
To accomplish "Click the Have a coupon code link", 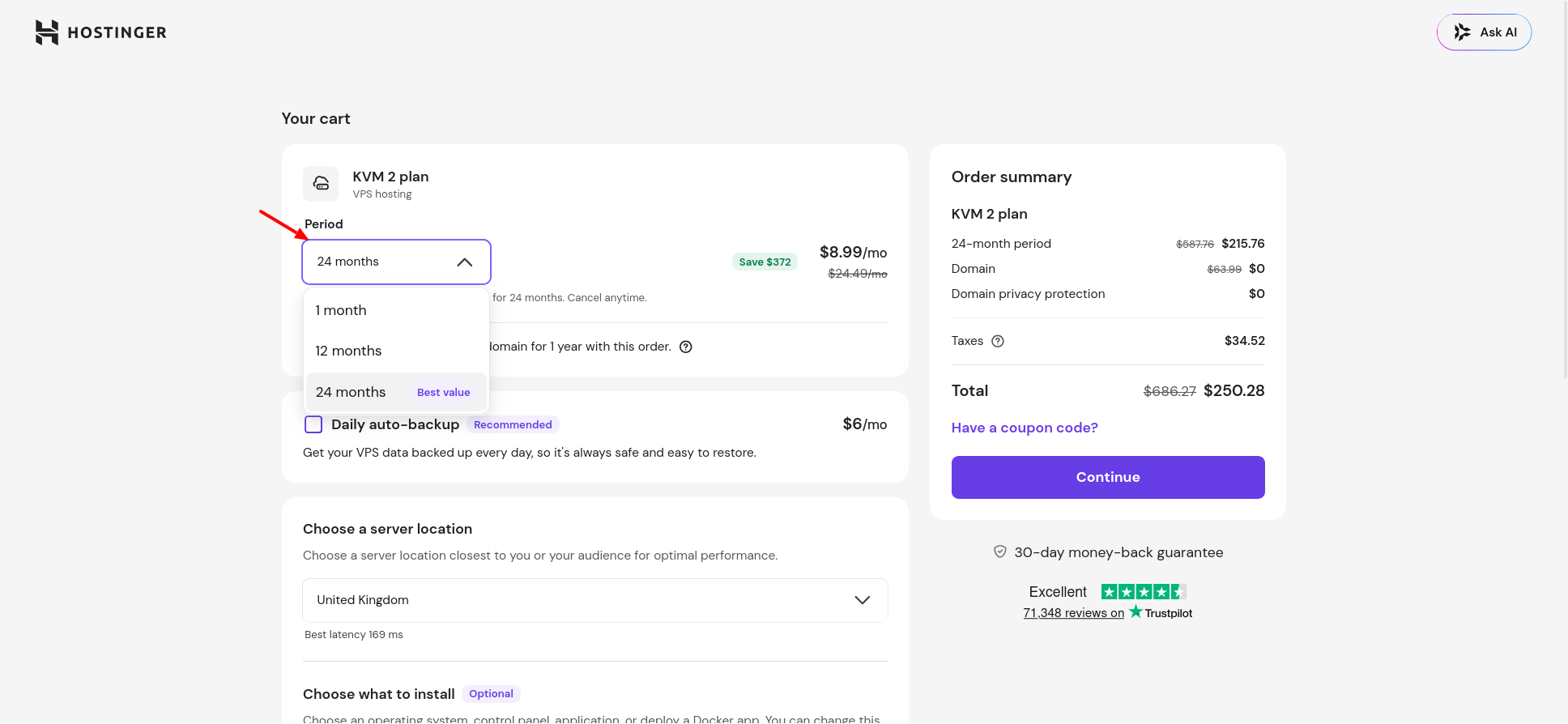I will coord(1025,428).
